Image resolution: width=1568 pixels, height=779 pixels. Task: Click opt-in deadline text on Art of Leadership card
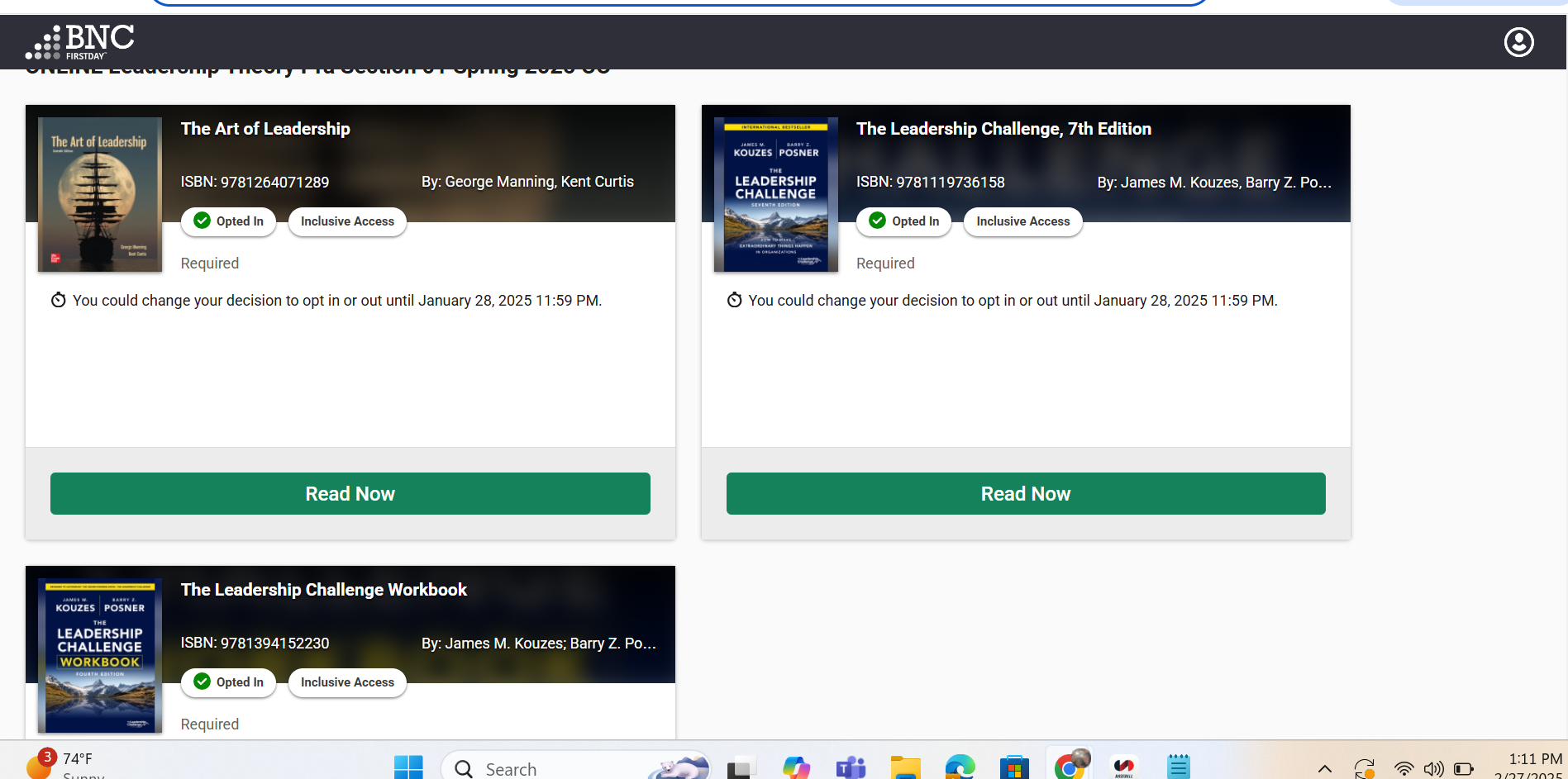[337, 301]
